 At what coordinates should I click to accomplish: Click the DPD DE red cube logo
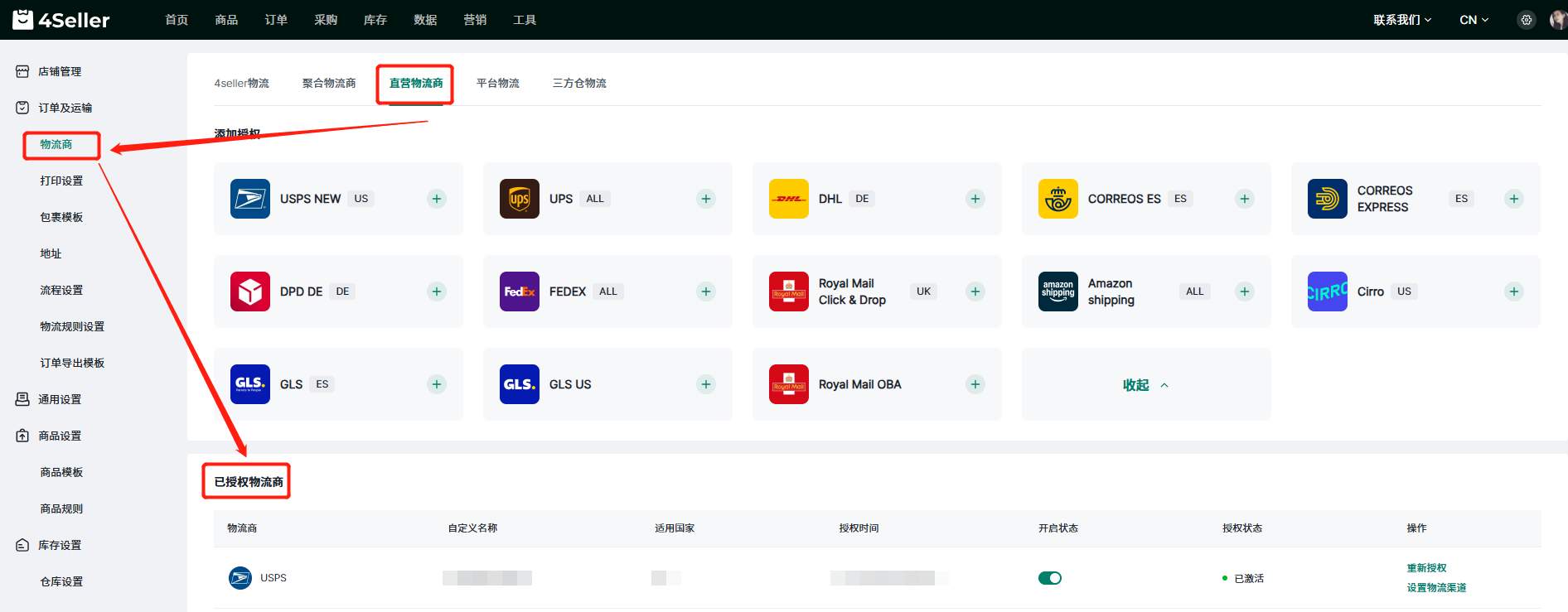pyautogui.click(x=250, y=292)
